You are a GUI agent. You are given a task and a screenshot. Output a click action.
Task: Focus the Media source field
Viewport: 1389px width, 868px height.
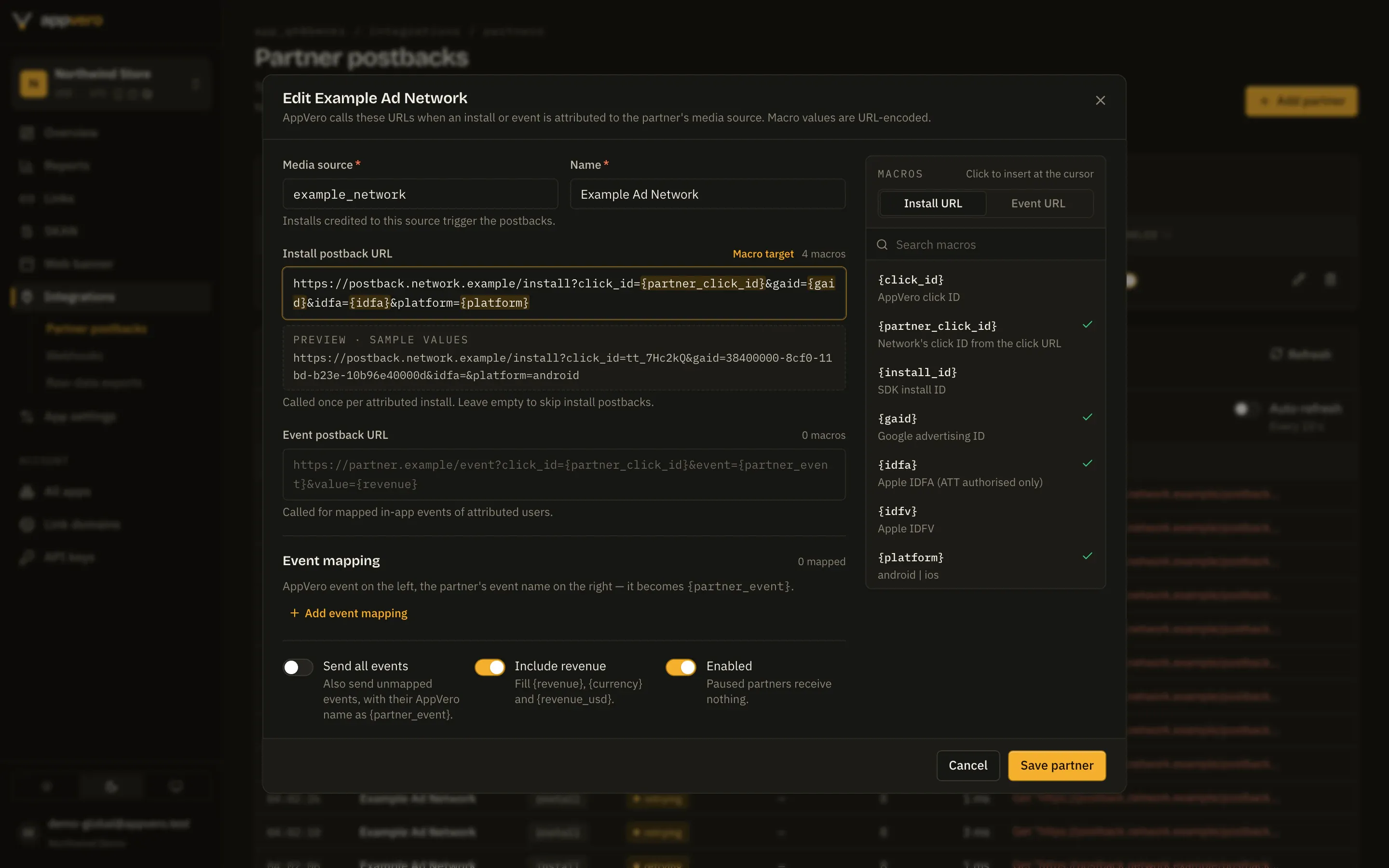tap(420, 194)
